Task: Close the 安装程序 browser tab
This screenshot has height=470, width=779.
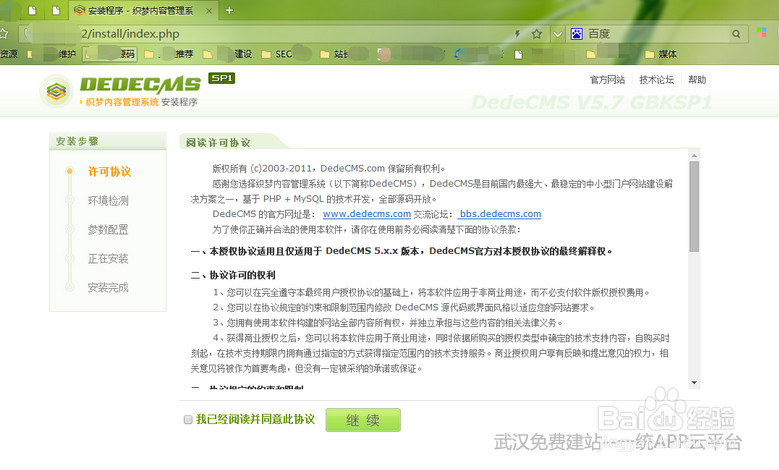Action: [209, 10]
